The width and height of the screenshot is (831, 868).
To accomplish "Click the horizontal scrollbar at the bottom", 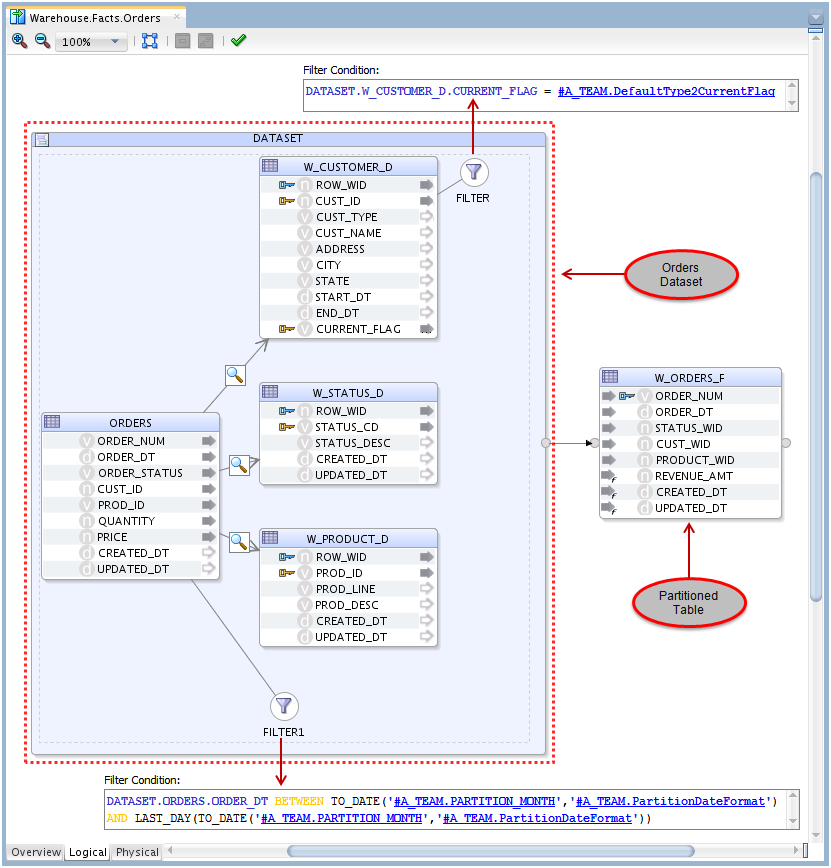I will [x=490, y=852].
